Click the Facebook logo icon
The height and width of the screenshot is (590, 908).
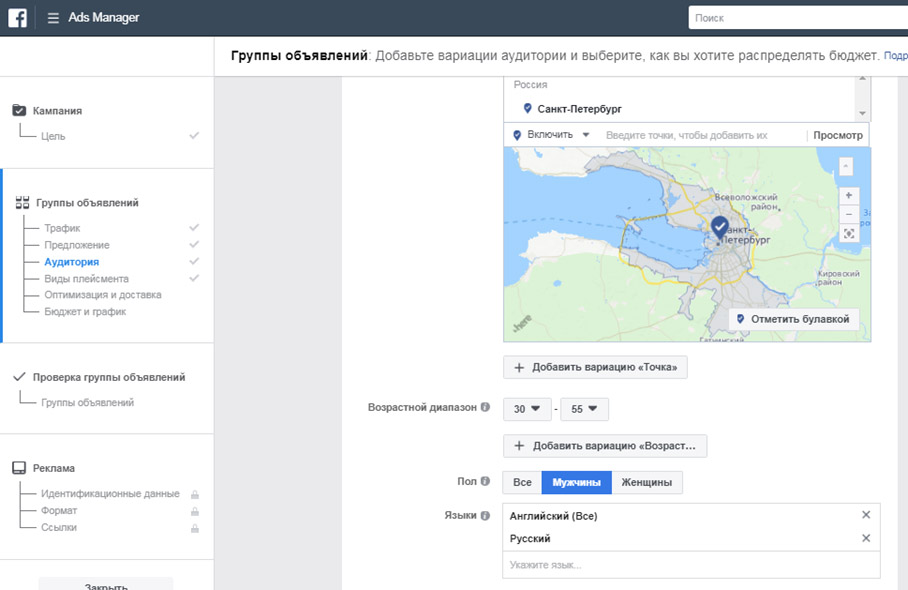pyautogui.click(x=17, y=18)
